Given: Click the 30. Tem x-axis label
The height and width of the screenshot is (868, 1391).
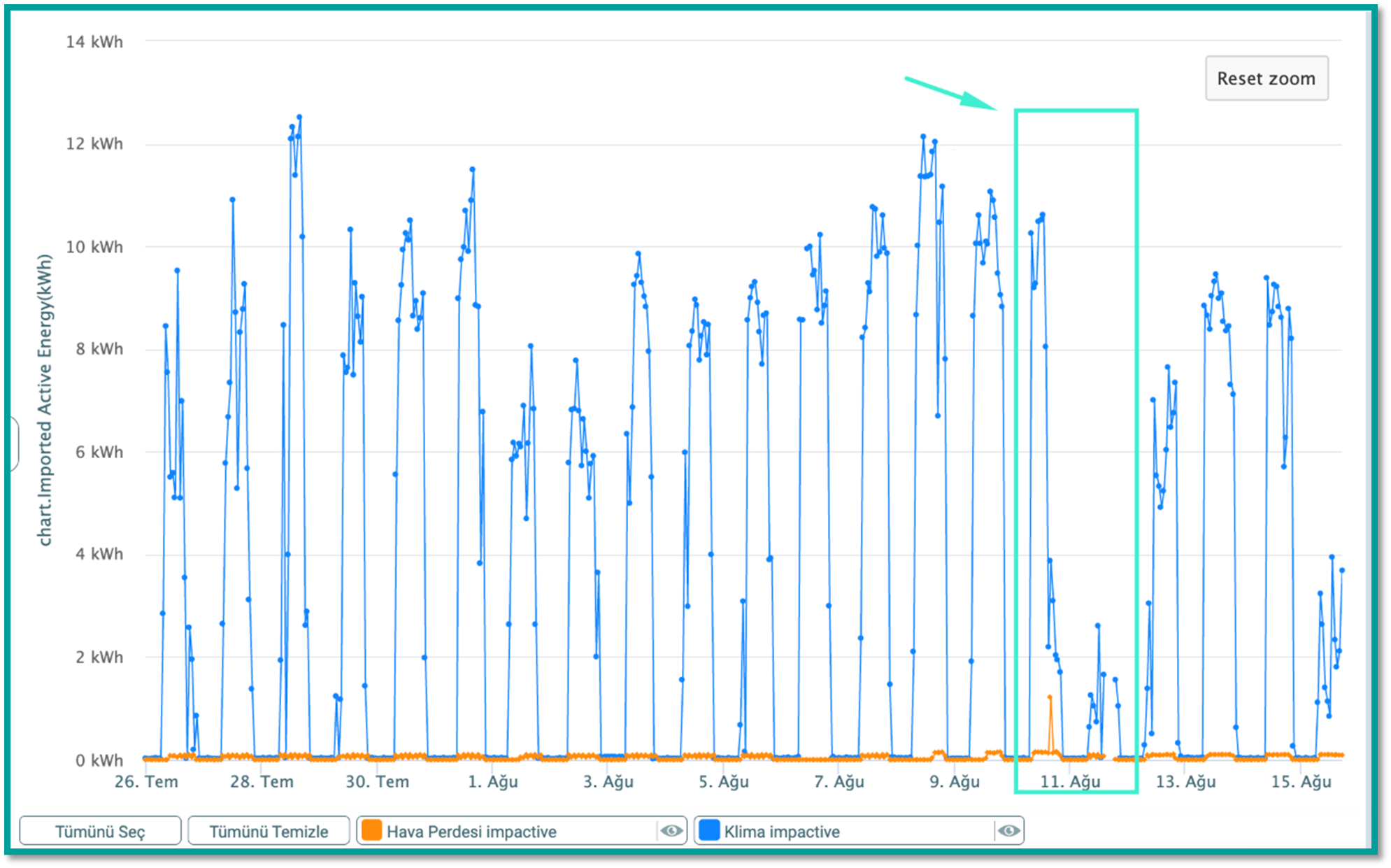Looking at the screenshot, I should coord(377,781).
